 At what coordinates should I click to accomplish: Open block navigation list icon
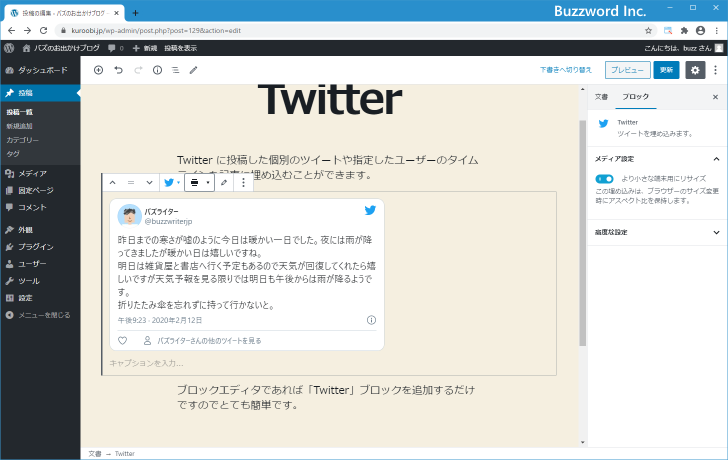[176, 70]
